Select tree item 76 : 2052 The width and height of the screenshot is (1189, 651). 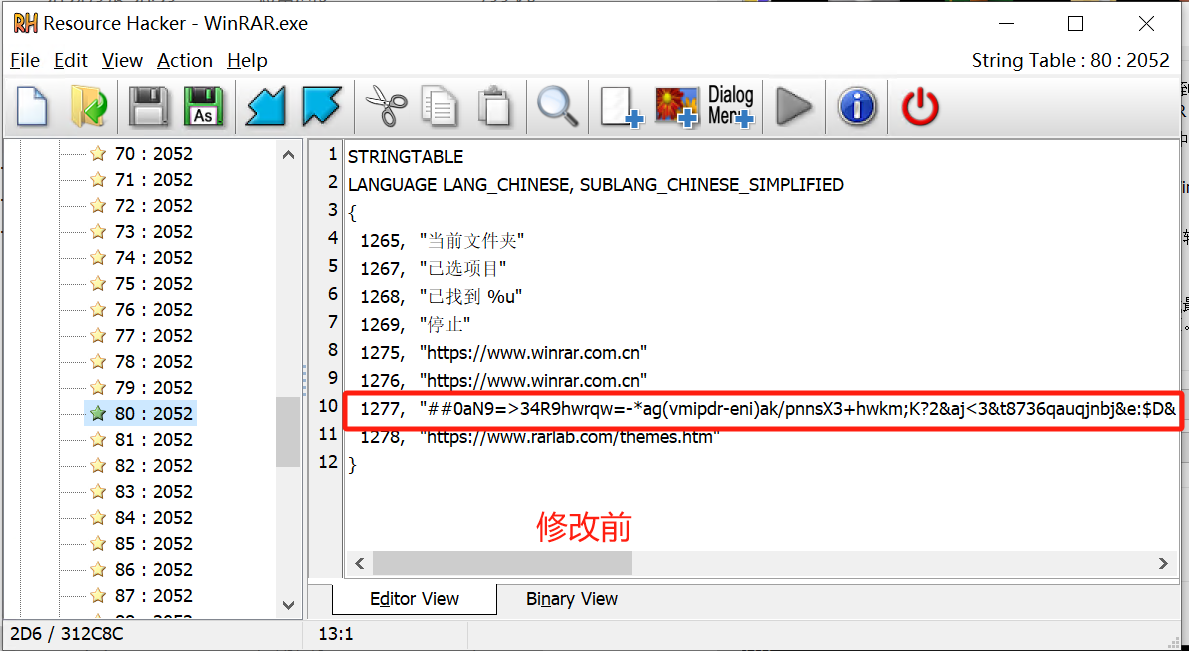pyautogui.click(x=154, y=310)
